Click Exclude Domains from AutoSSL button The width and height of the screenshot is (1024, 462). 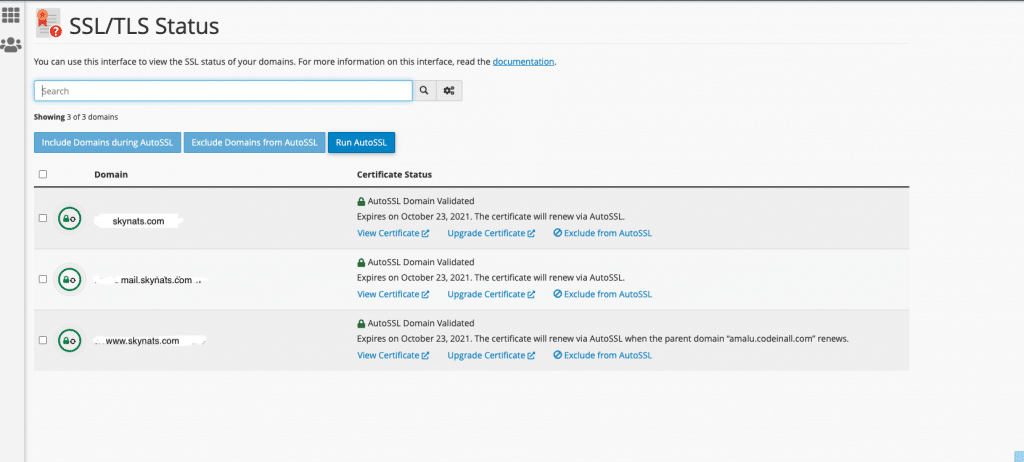[254, 142]
